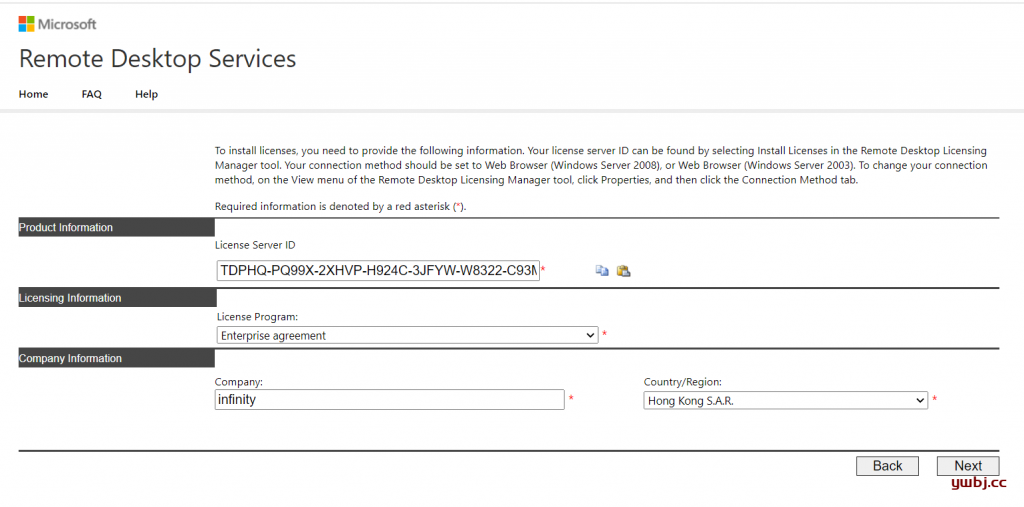
Task: Select the Licensing Information section header
Action: click(118, 298)
